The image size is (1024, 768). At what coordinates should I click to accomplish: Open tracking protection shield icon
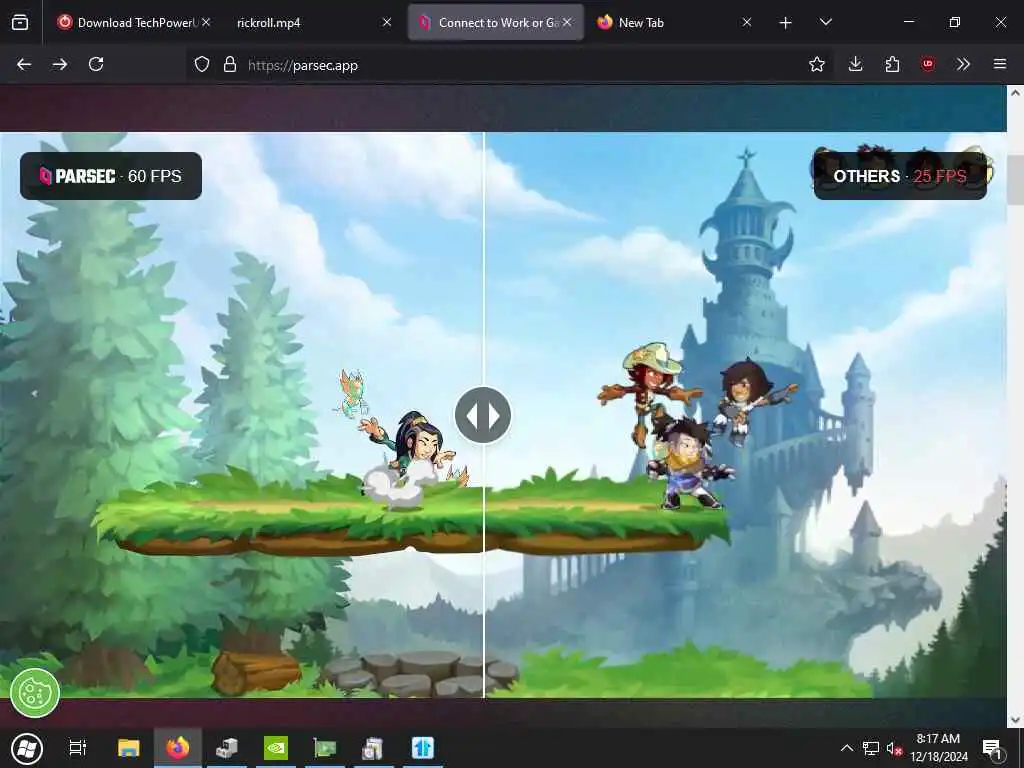click(x=202, y=65)
